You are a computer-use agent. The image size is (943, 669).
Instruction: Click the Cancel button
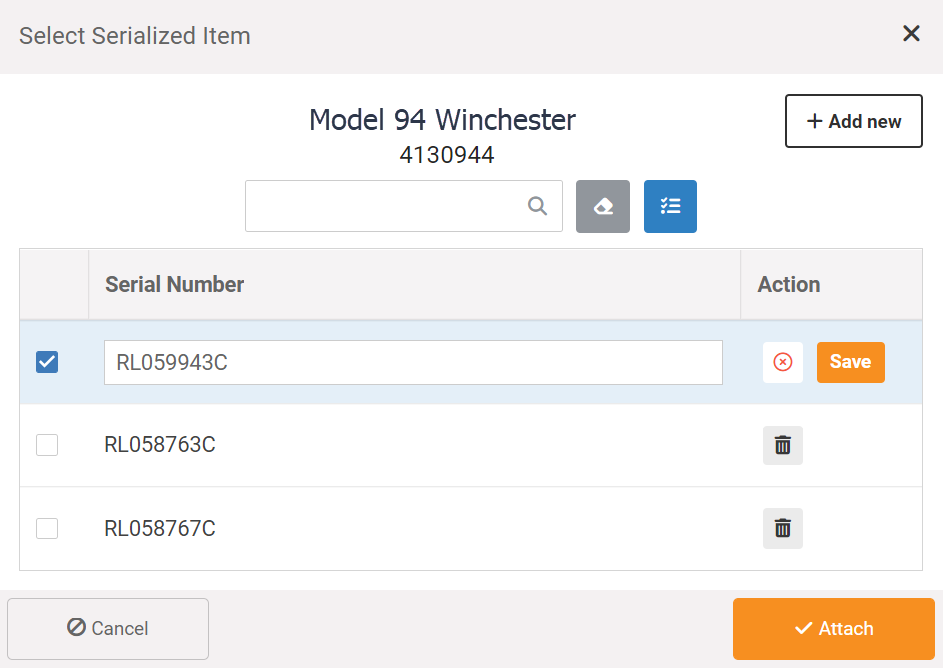click(x=108, y=629)
